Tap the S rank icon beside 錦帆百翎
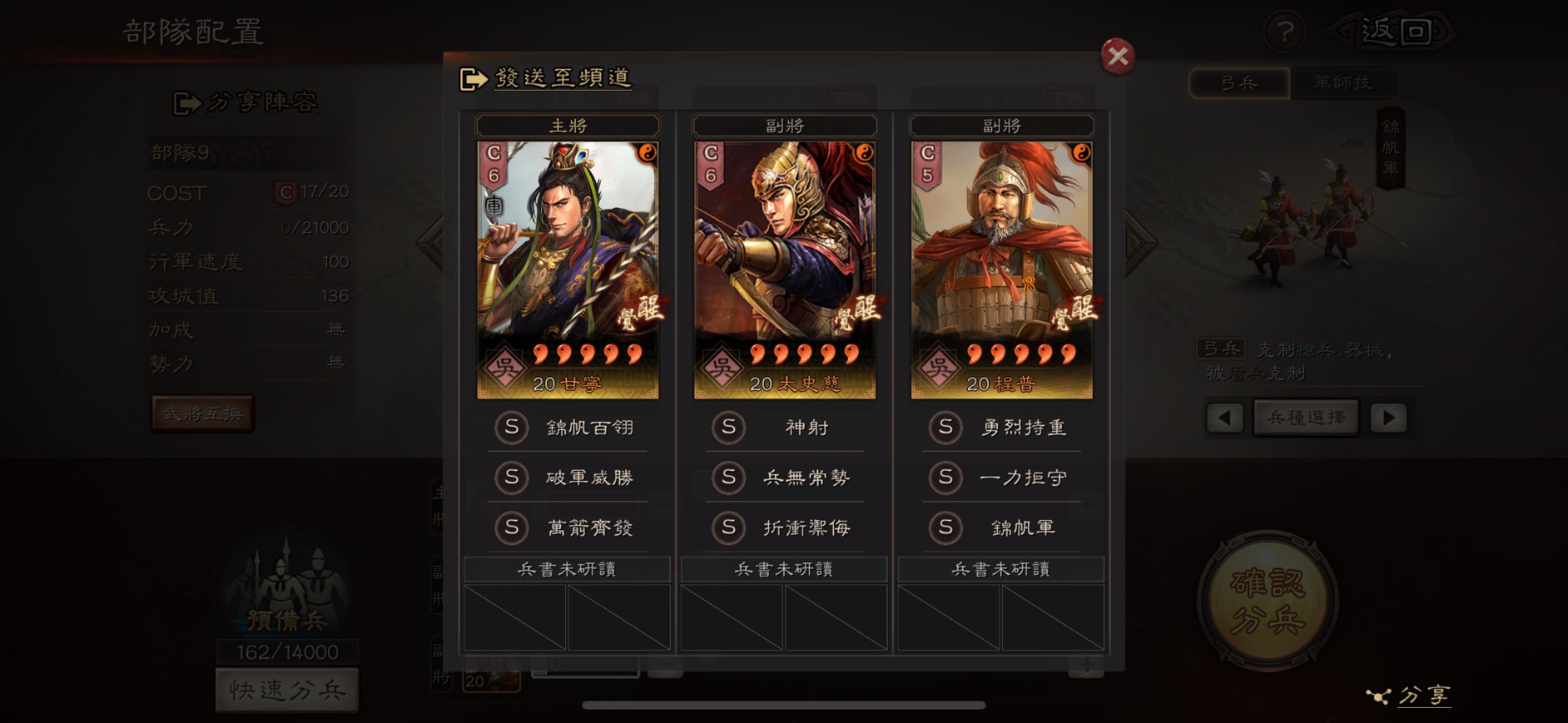This screenshot has height=723, width=1568. coord(512,428)
